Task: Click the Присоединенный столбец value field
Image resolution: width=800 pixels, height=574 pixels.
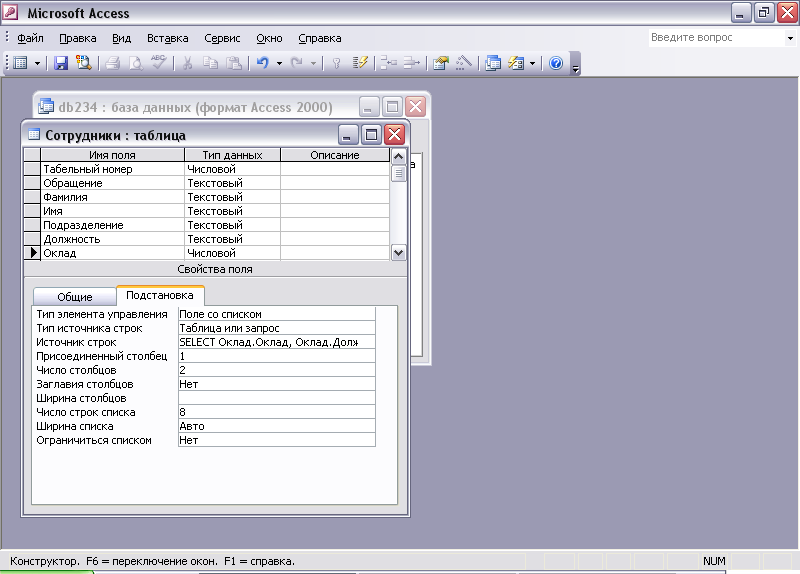Action: 277,356
